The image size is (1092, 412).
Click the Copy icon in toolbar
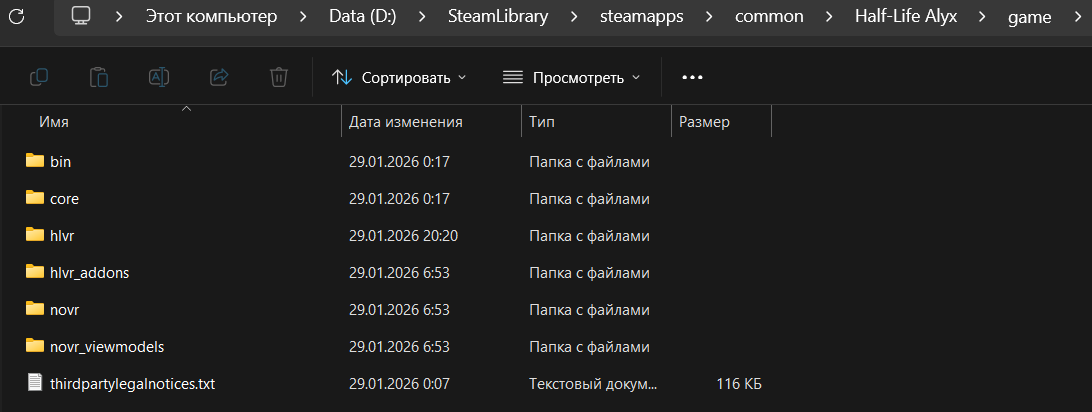(39, 77)
